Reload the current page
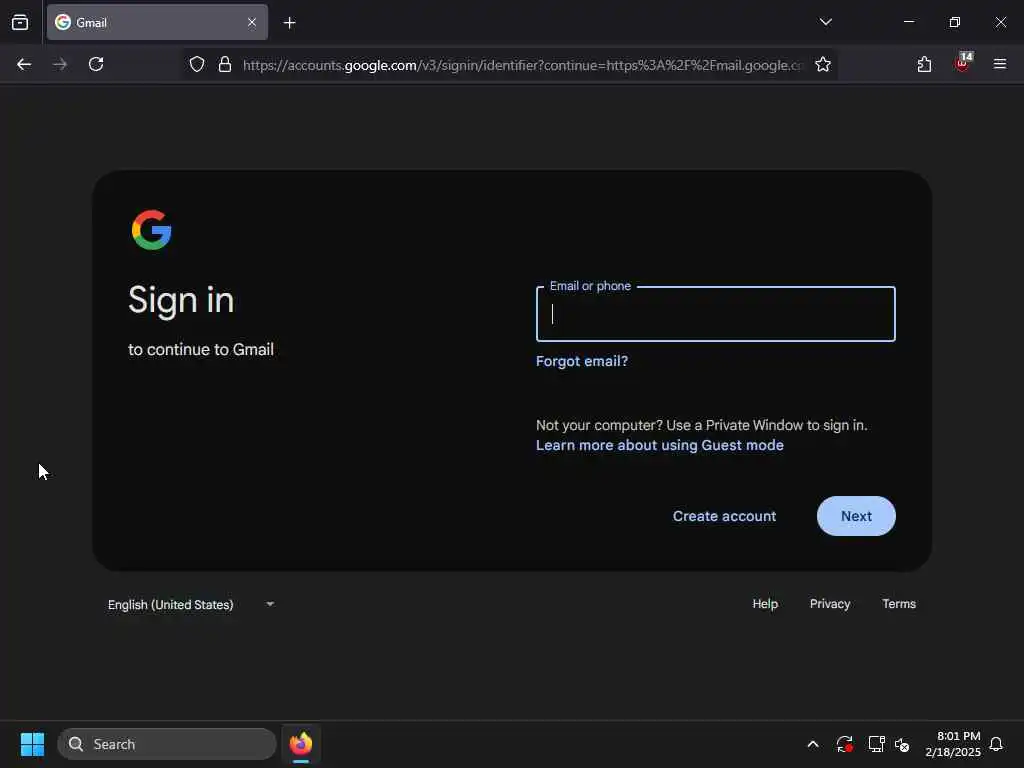 click(x=96, y=64)
